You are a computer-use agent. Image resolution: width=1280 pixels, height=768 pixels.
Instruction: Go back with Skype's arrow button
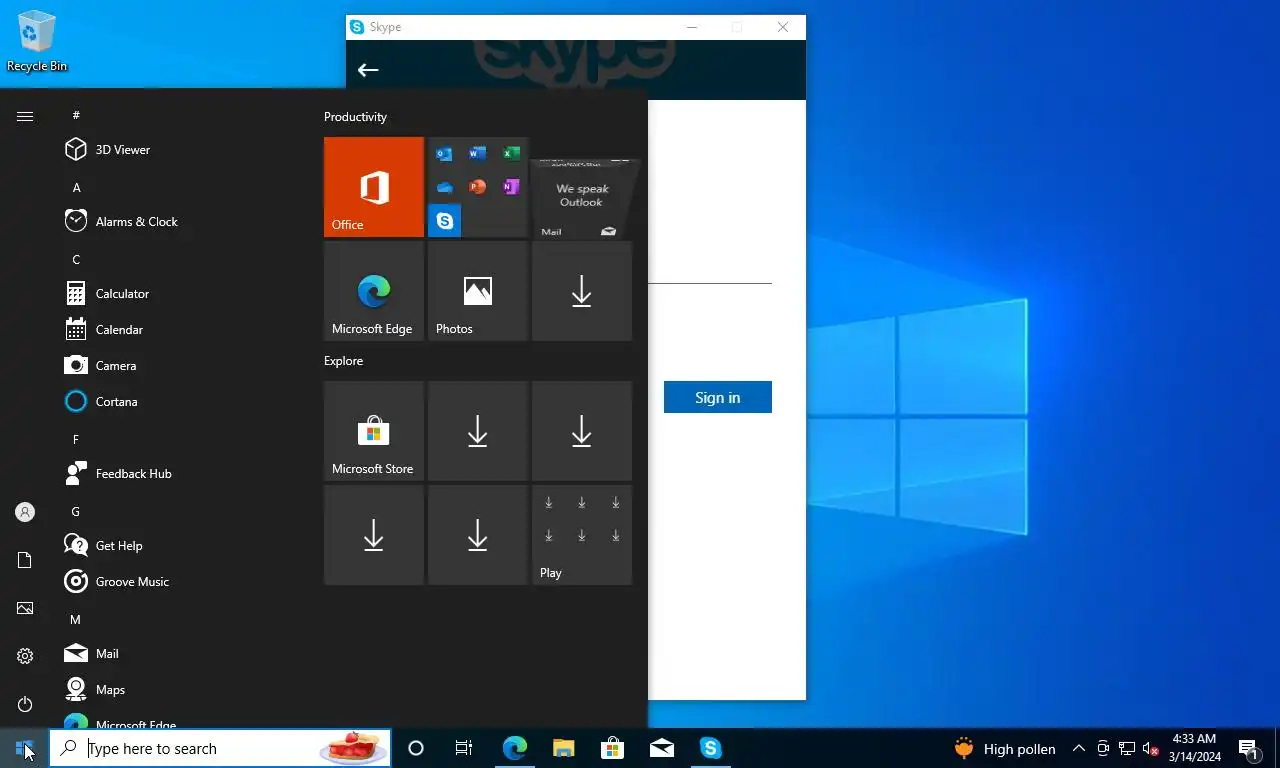tap(368, 70)
